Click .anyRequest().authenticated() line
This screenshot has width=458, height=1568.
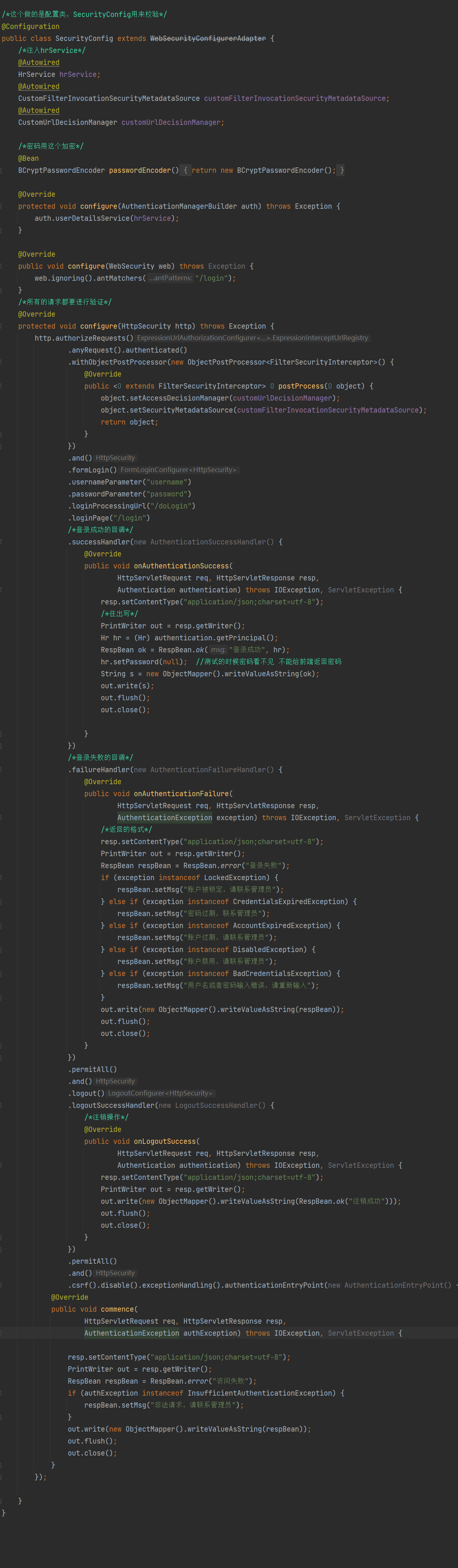(128, 350)
